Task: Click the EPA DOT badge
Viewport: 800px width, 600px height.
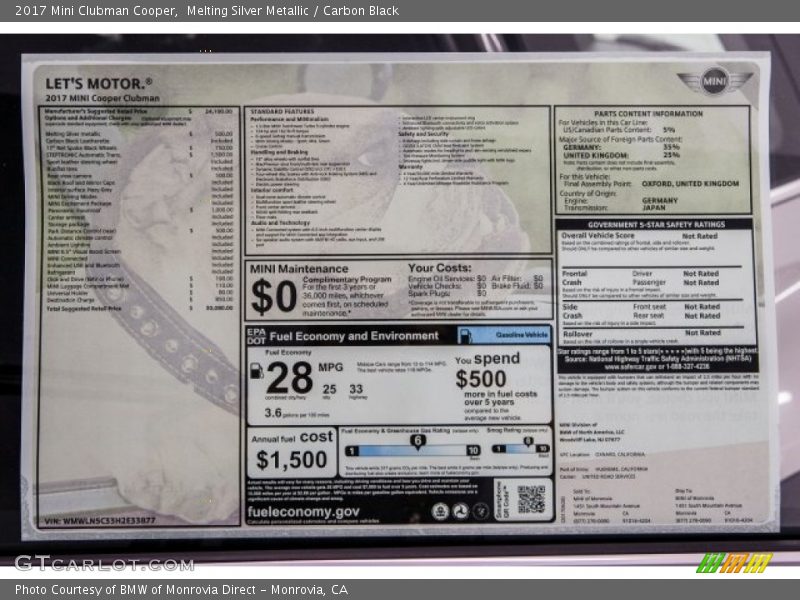Action: coord(257,336)
